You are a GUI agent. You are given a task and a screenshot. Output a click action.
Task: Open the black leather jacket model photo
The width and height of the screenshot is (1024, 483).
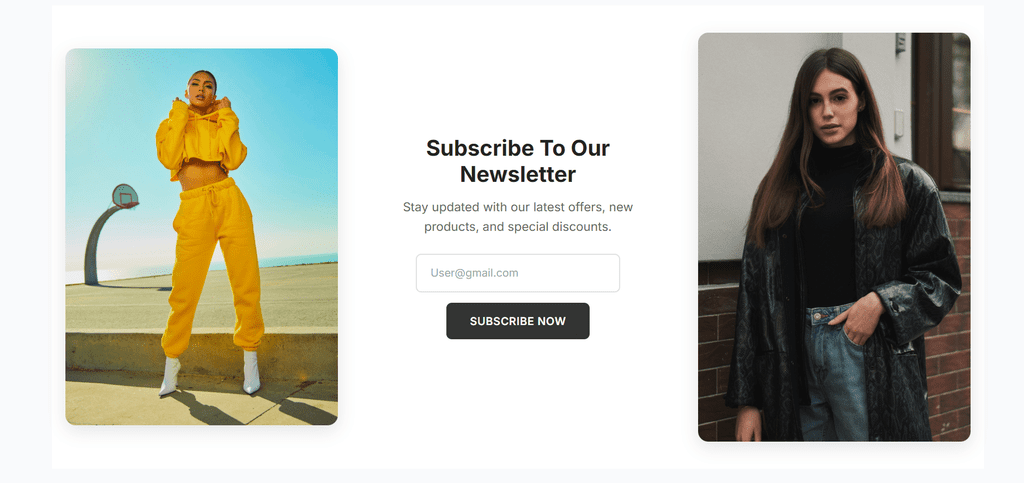pos(833,237)
